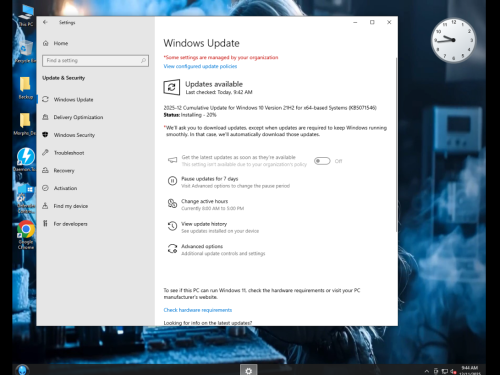
Task: Click the View update history icon
Action: (172, 226)
